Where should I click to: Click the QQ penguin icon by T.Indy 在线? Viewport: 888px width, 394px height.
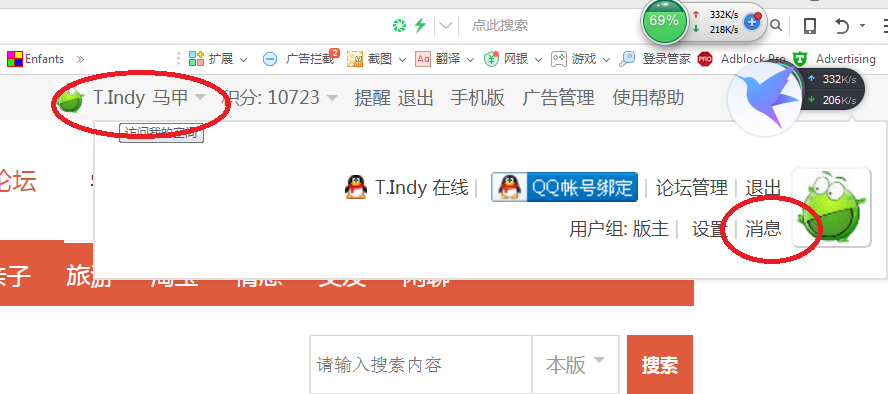356,187
